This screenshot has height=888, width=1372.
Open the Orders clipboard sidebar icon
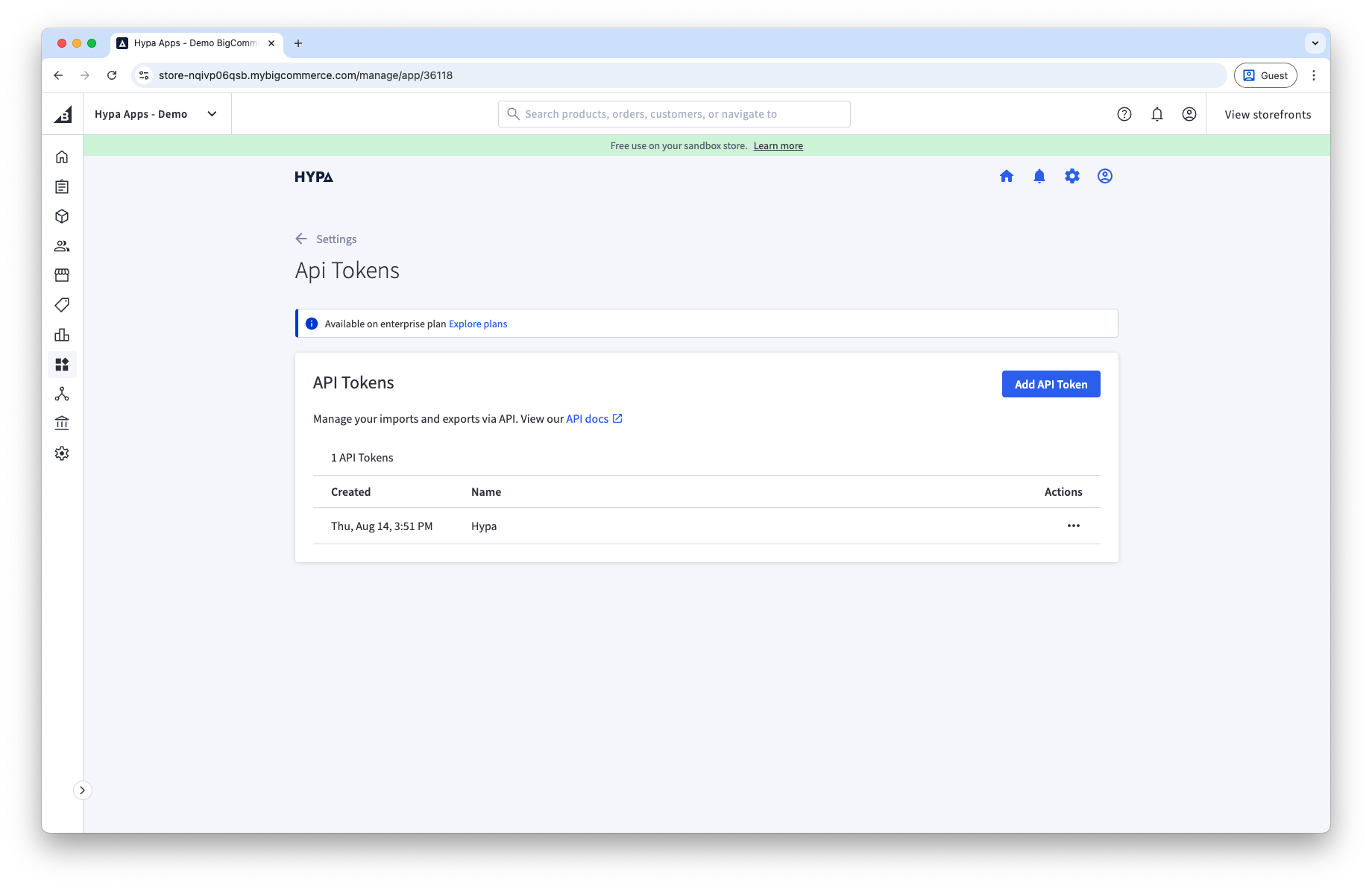[62, 186]
